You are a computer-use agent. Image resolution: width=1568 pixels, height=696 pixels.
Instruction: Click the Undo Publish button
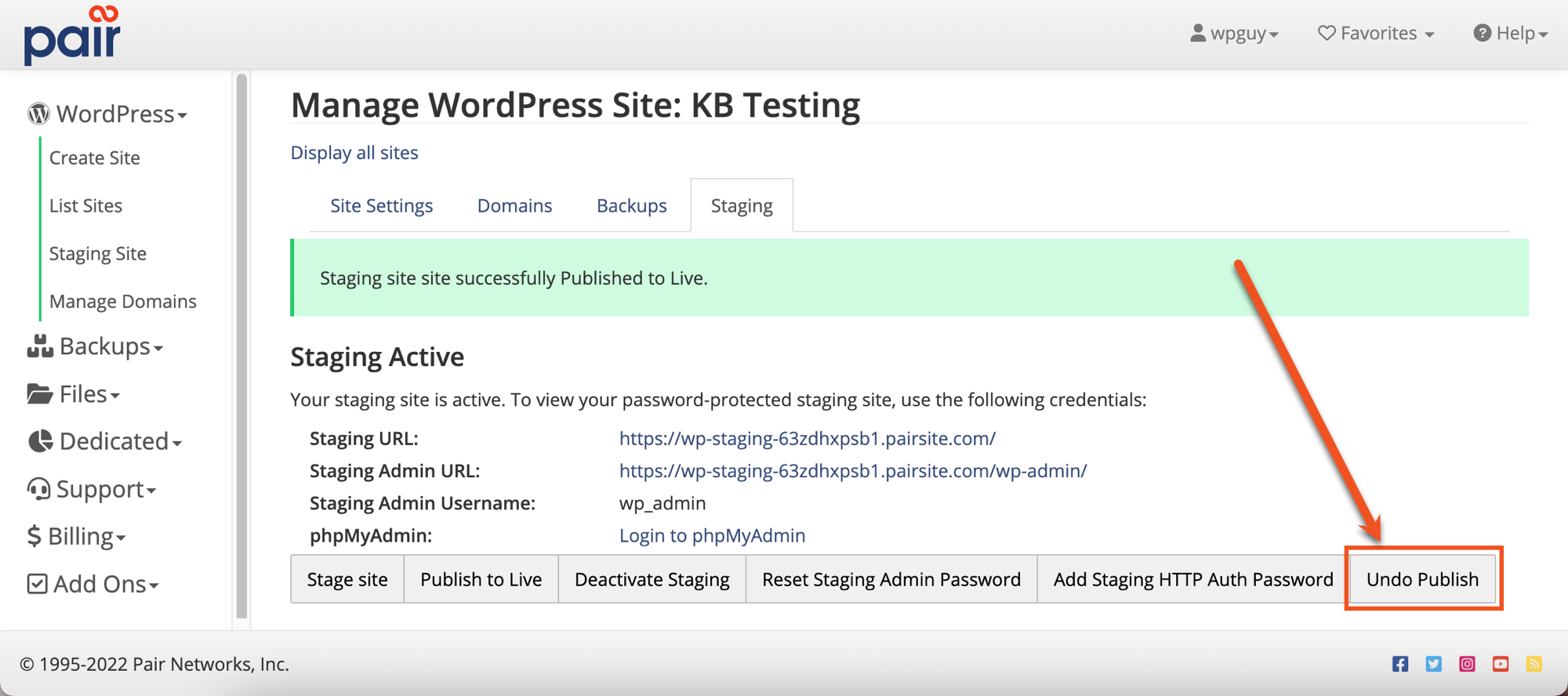(1423, 579)
